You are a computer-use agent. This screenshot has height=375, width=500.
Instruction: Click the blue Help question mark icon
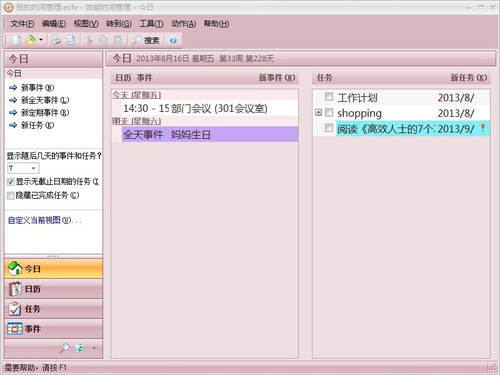pyautogui.click(x=173, y=41)
